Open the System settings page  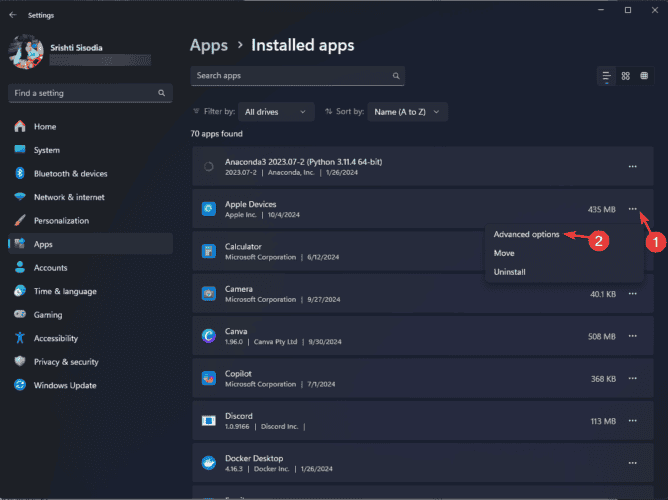(x=90, y=150)
